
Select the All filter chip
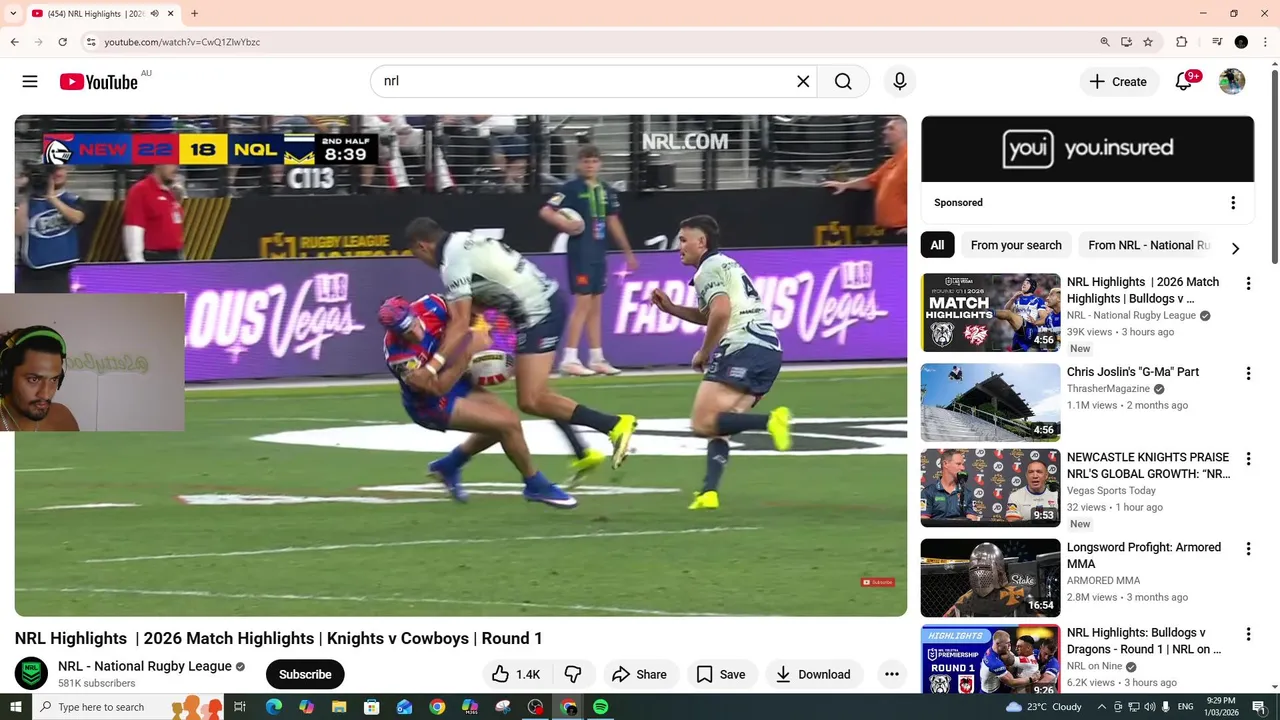click(937, 245)
